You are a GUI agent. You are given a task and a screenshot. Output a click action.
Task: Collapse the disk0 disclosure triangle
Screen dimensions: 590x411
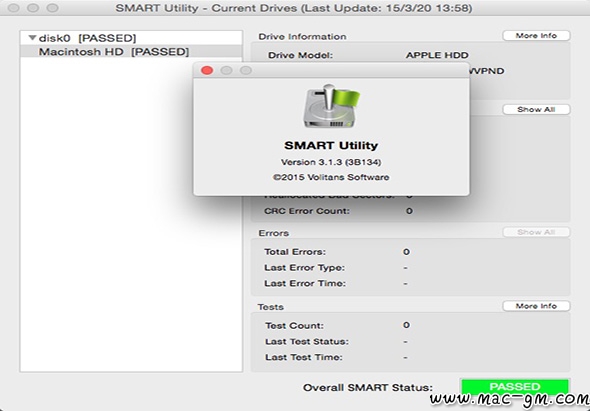tap(32, 38)
